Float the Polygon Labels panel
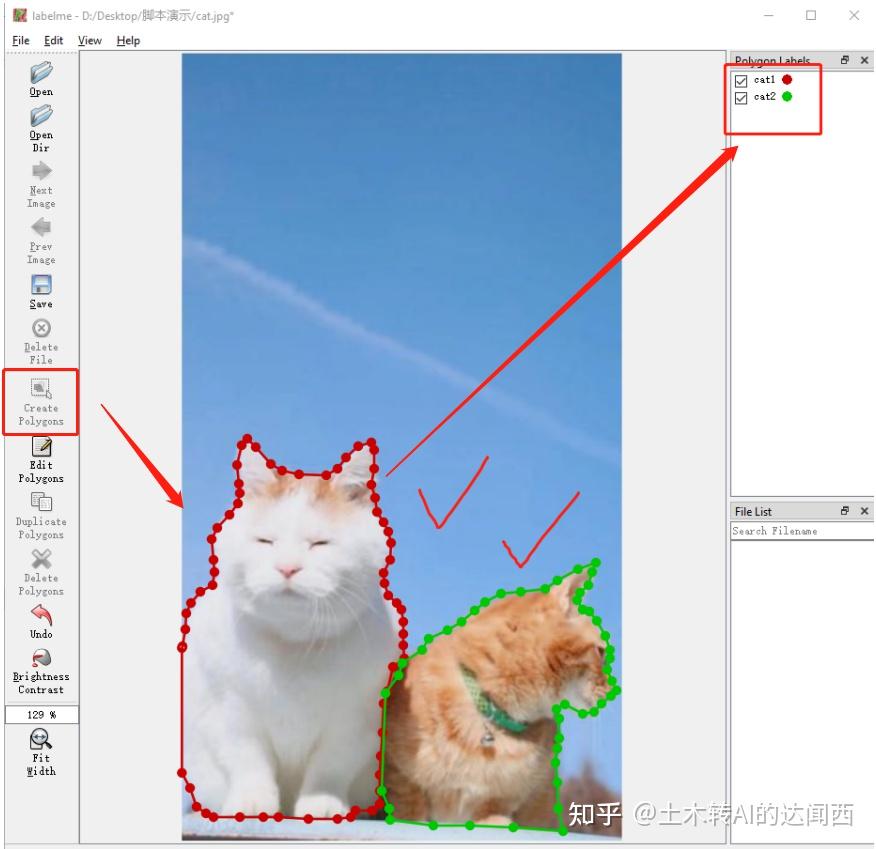This screenshot has height=849, width=876. (845, 60)
